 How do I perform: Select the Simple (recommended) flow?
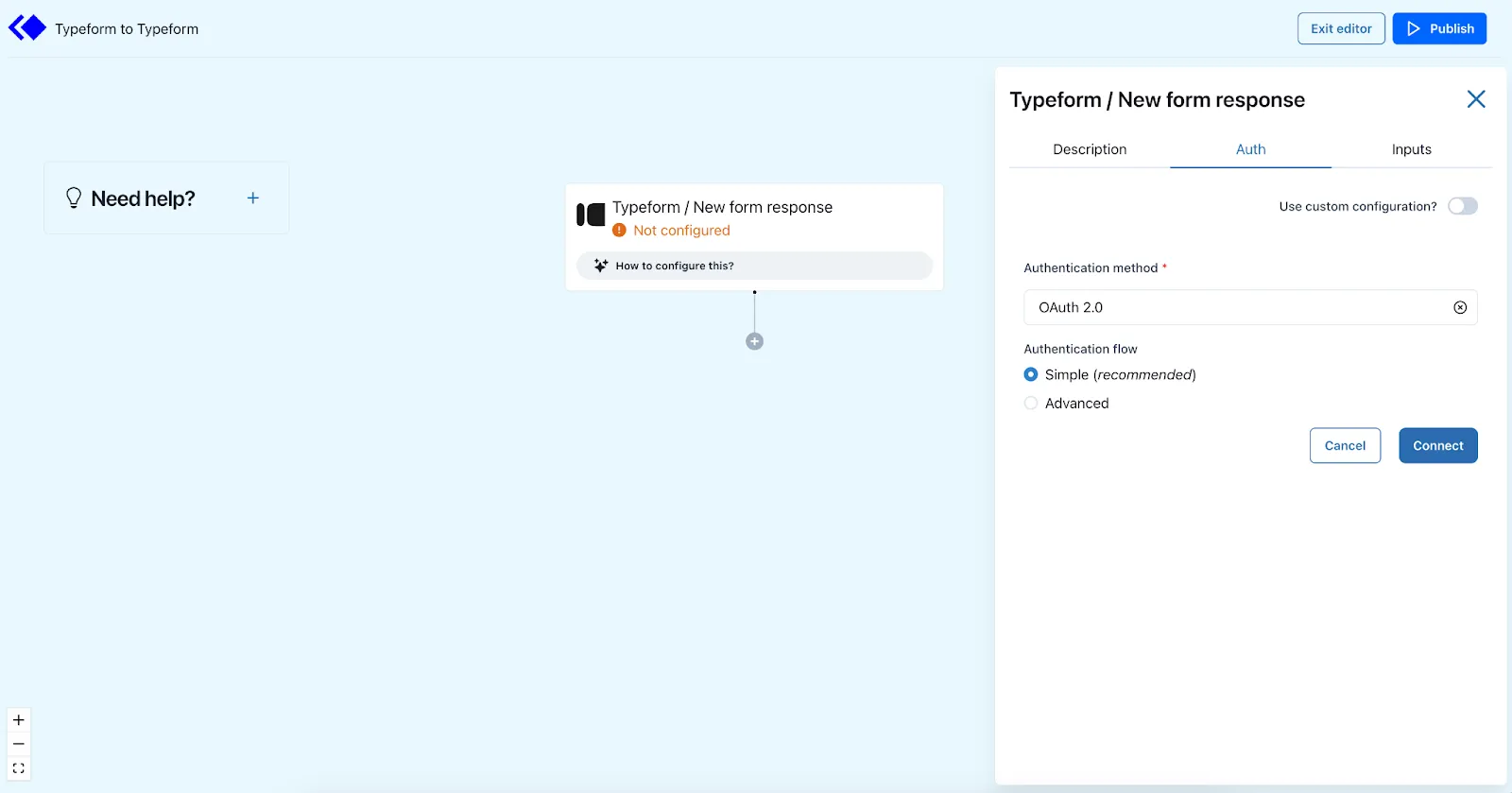coord(1031,374)
